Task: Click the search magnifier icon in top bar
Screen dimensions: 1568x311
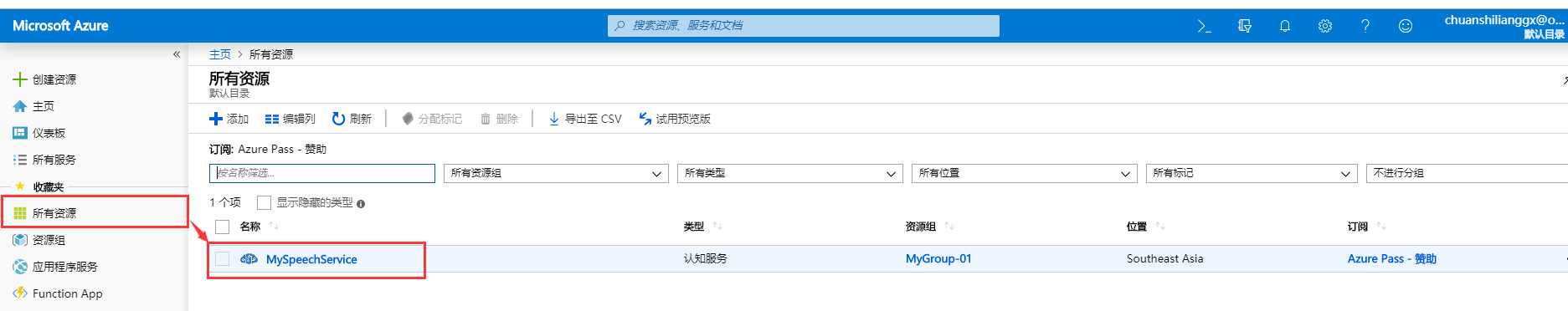Action: click(x=619, y=26)
